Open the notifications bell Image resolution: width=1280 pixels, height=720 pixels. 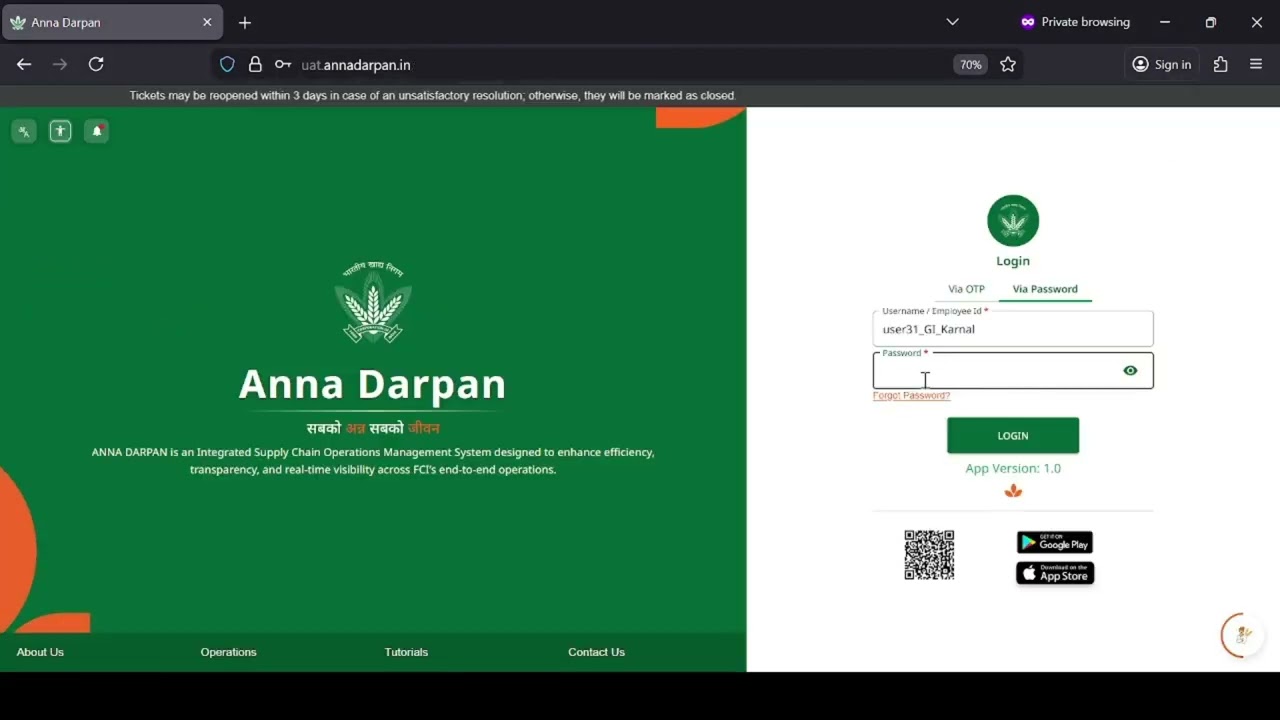(x=96, y=131)
